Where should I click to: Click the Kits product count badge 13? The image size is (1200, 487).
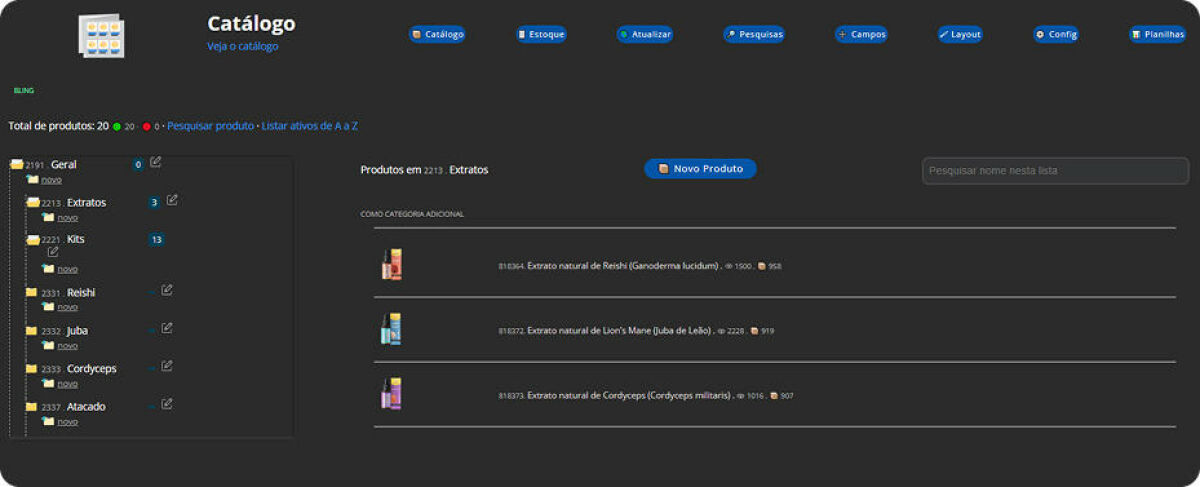(x=156, y=240)
